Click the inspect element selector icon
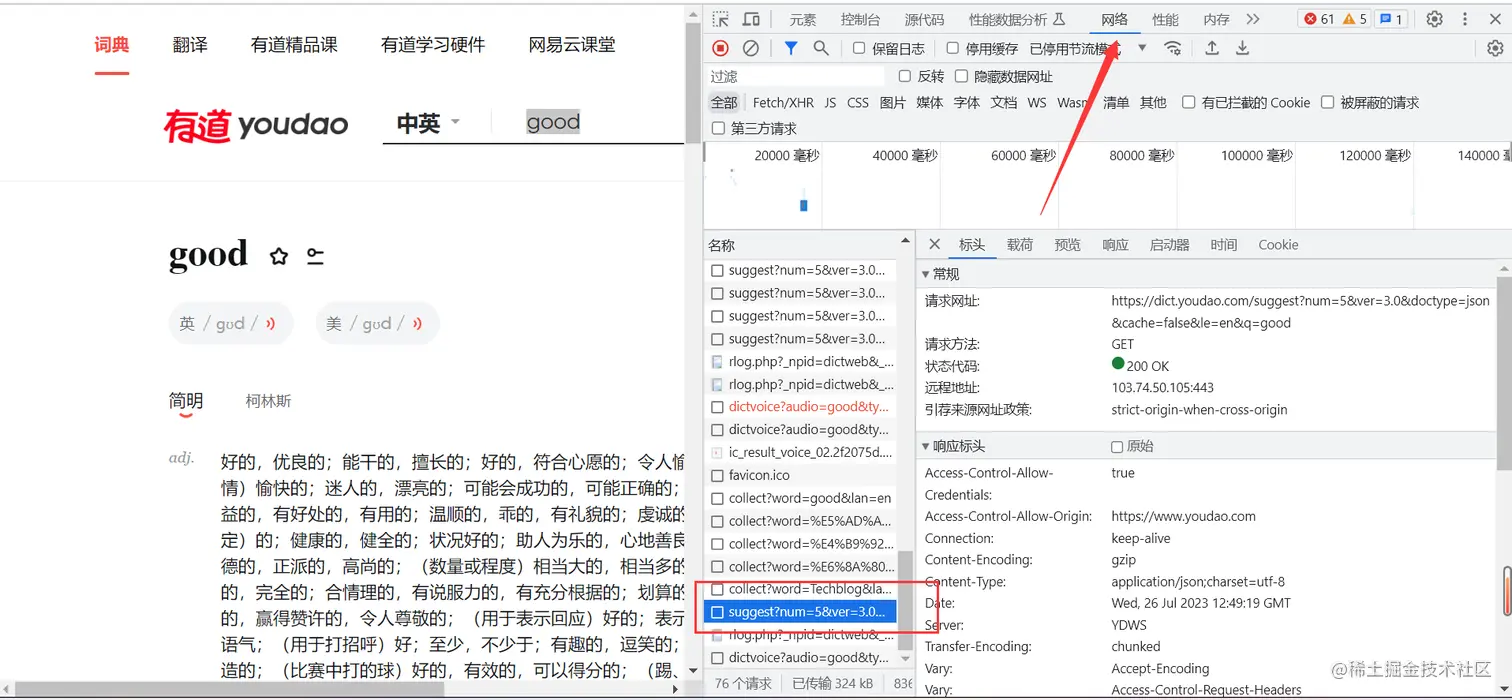Screen dimensions: 1512x700 [x=720, y=19]
